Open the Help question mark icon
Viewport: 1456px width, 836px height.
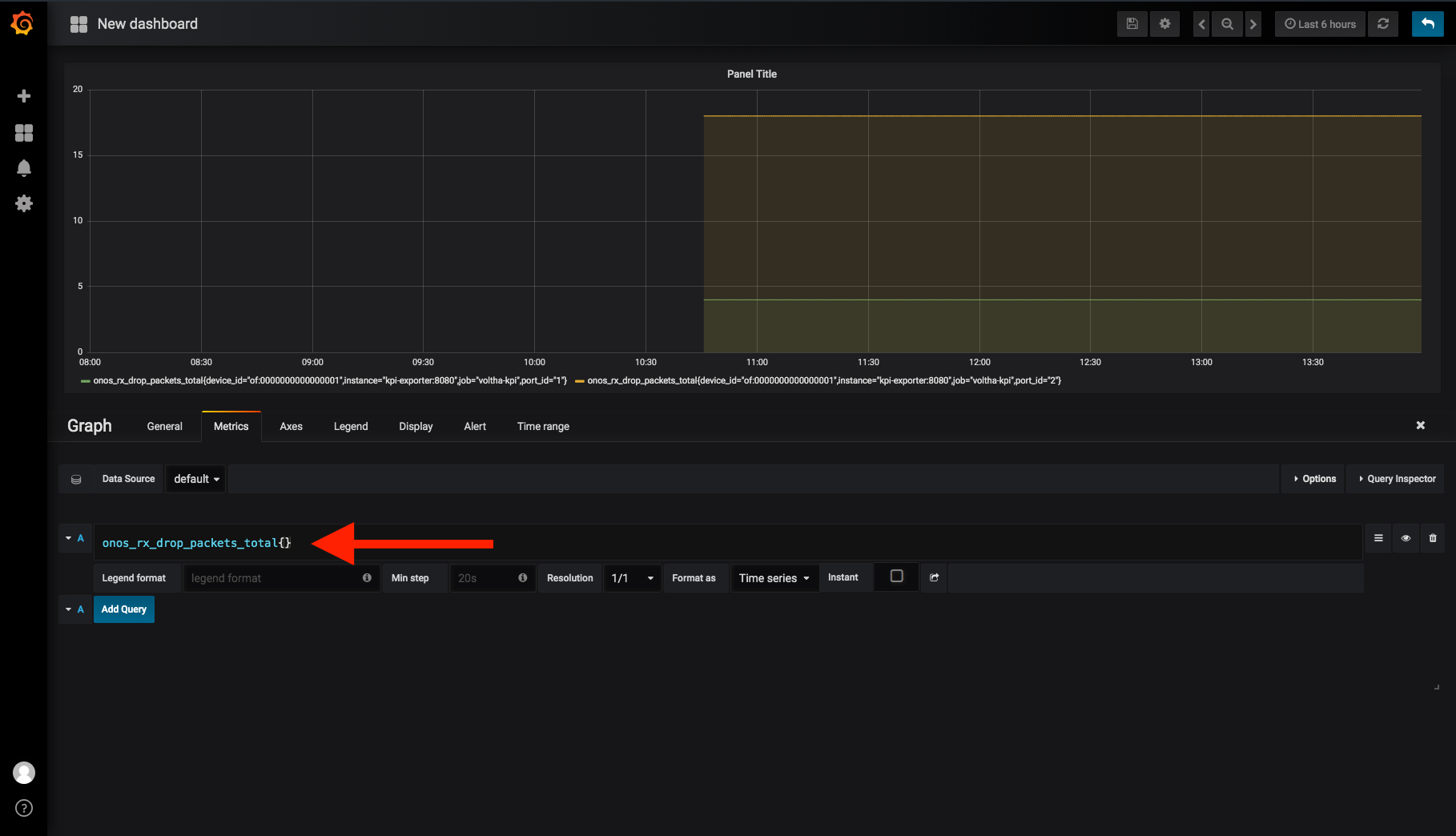(24, 808)
